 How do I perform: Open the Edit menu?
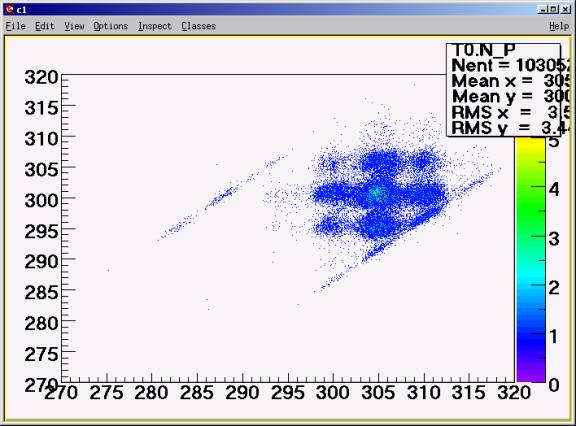click(44, 26)
